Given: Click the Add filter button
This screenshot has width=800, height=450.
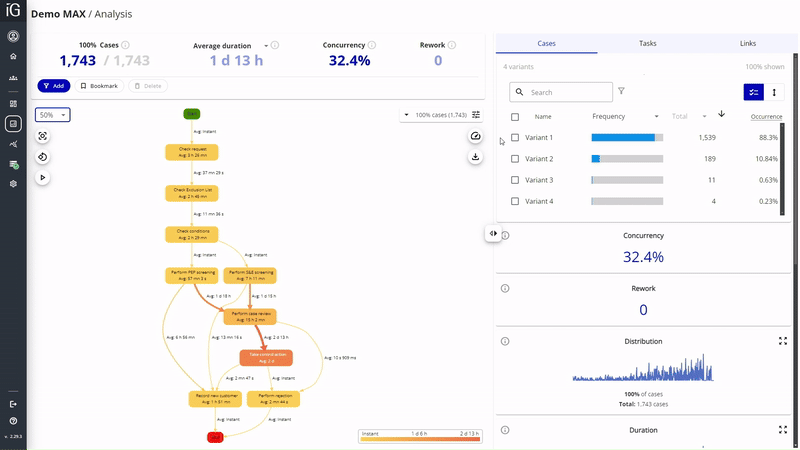Looking at the screenshot, I should click(x=54, y=86).
